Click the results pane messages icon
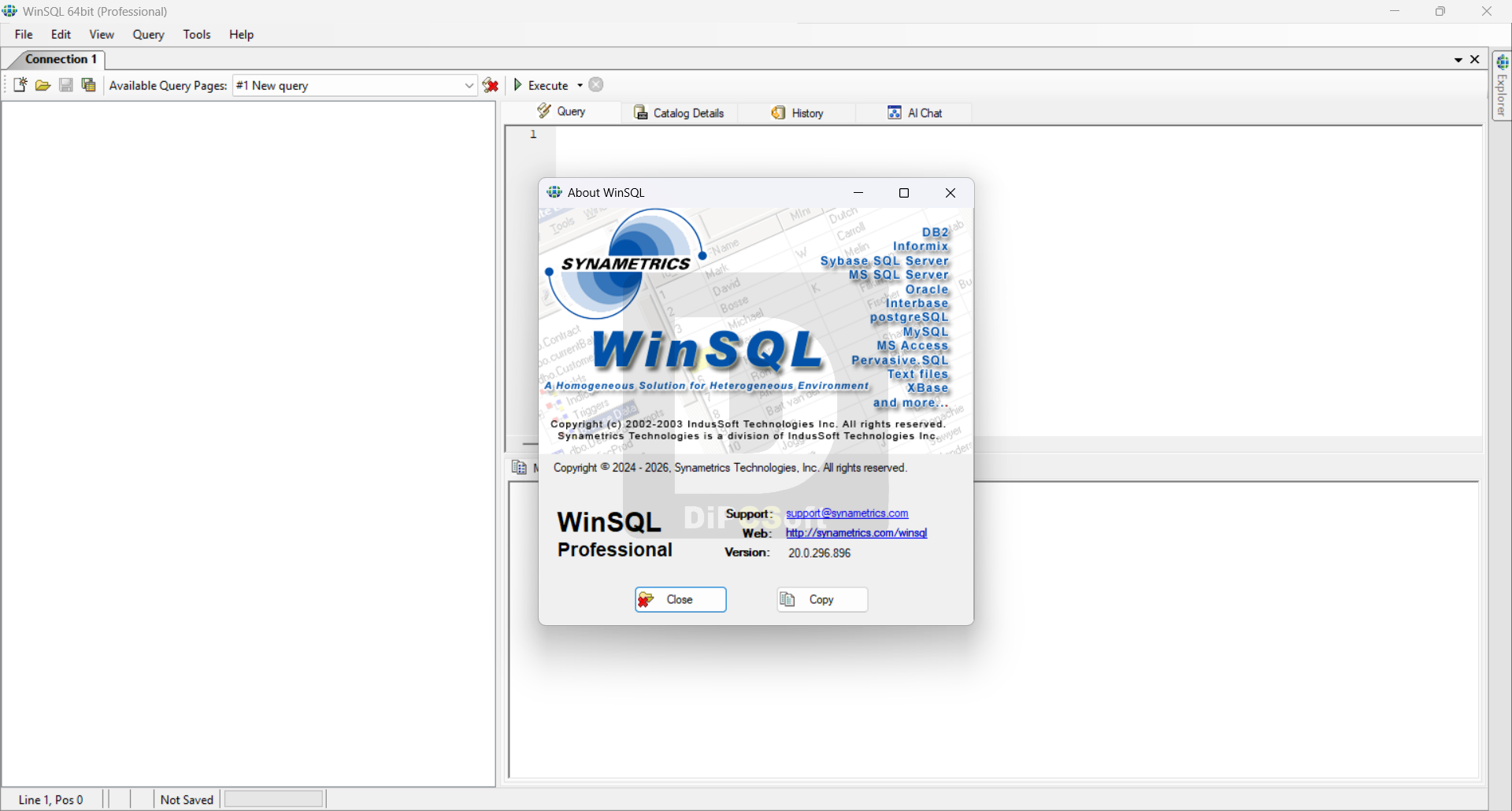This screenshot has width=1512, height=811. point(519,468)
